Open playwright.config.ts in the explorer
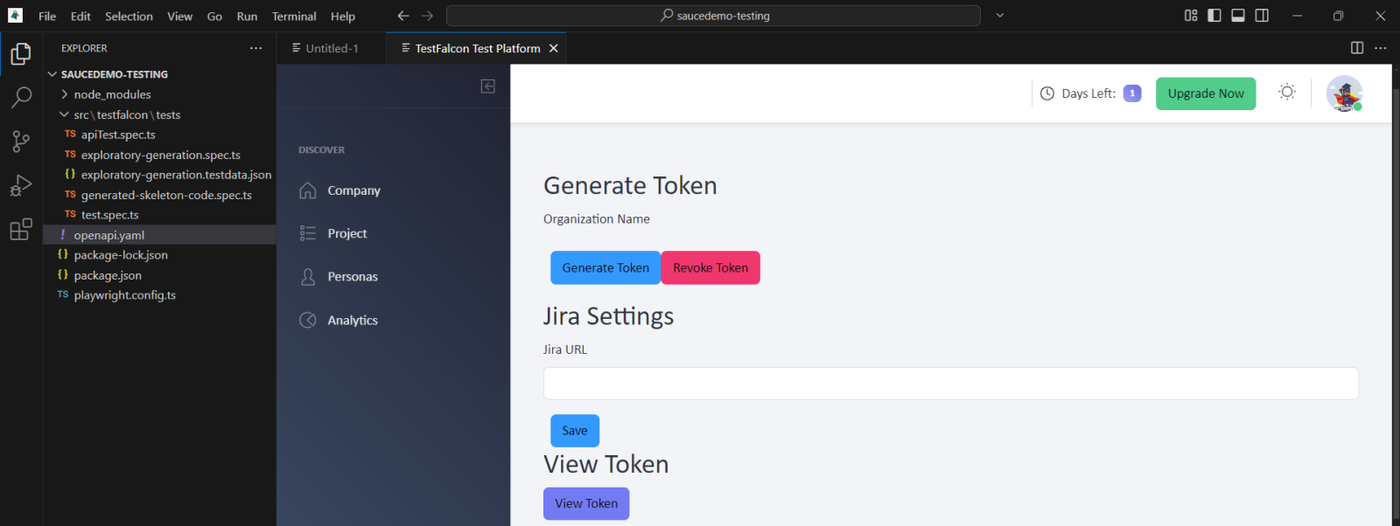This screenshot has width=1400, height=526. [124, 295]
